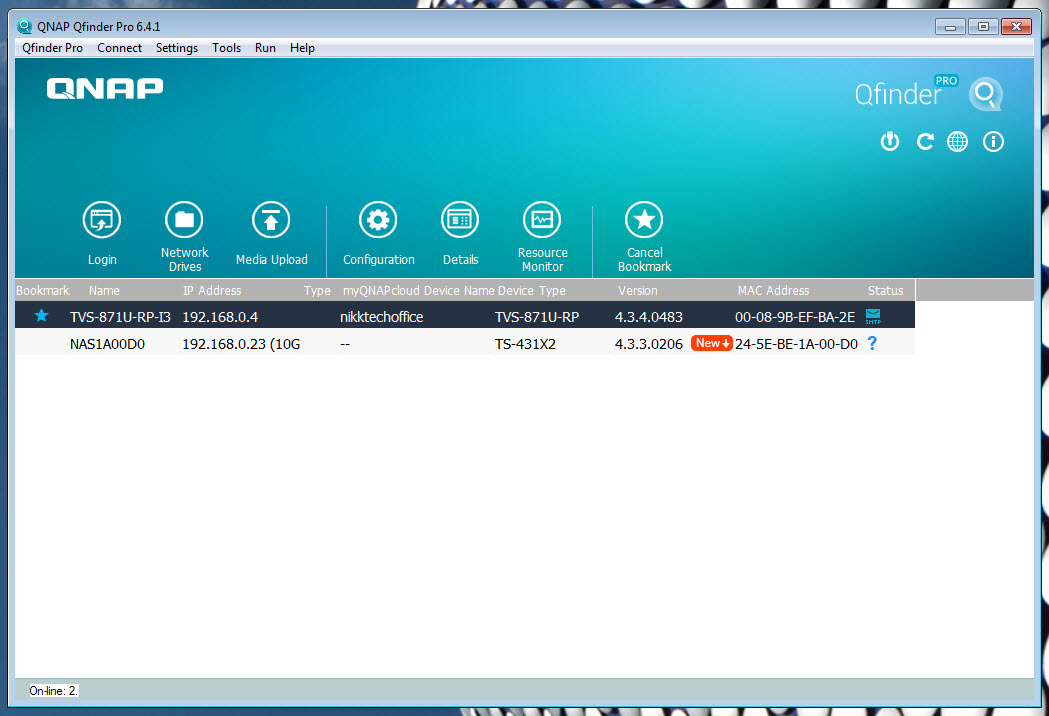The height and width of the screenshot is (716, 1049).
Task: Click the On-line: 2. status bar text
Action: click(x=54, y=691)
